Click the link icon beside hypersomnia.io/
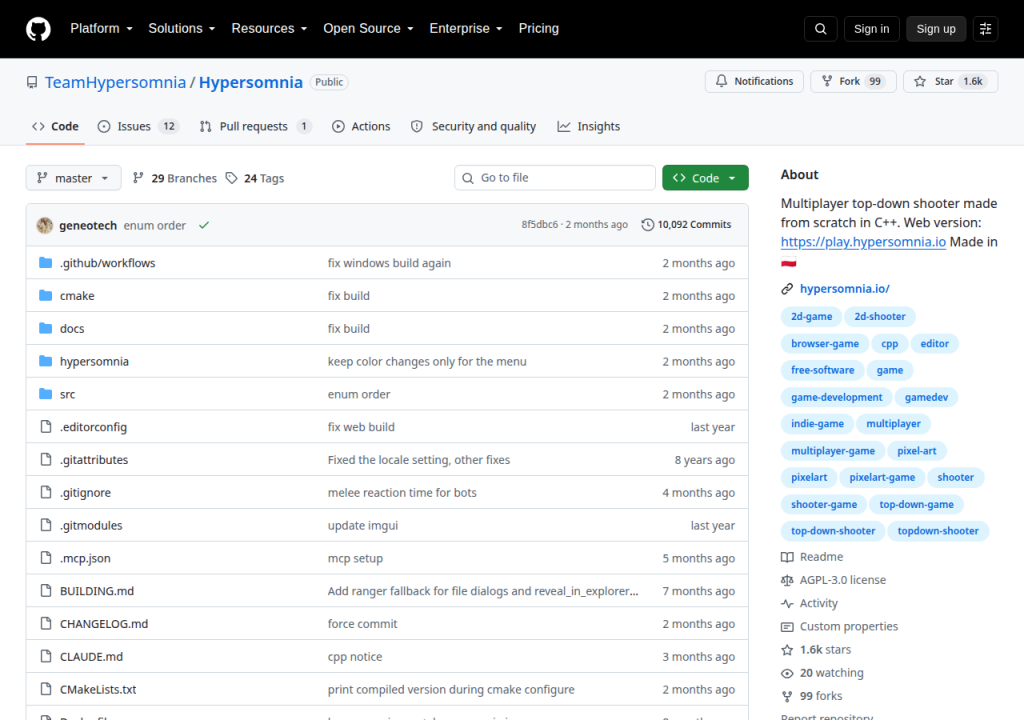 coord(787,289)
